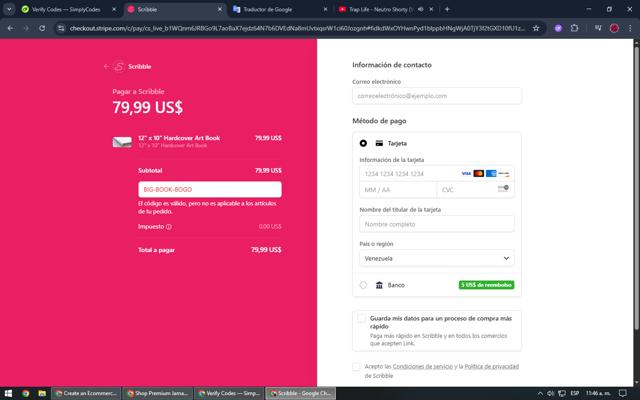Switch to Create an Ecommerce taskbar window

pyautogui.click(x=86, y=393)
